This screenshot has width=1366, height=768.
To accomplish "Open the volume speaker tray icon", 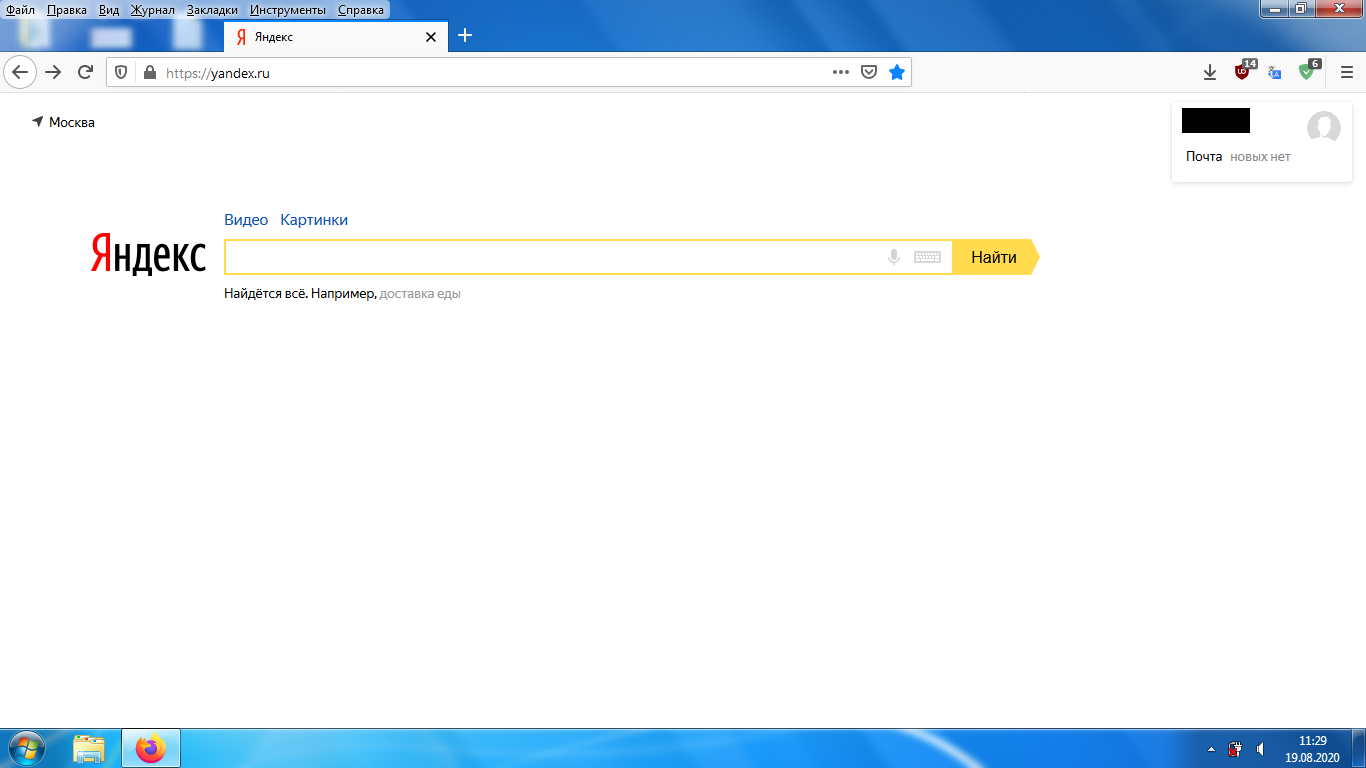I will [x=1261, y=748].
